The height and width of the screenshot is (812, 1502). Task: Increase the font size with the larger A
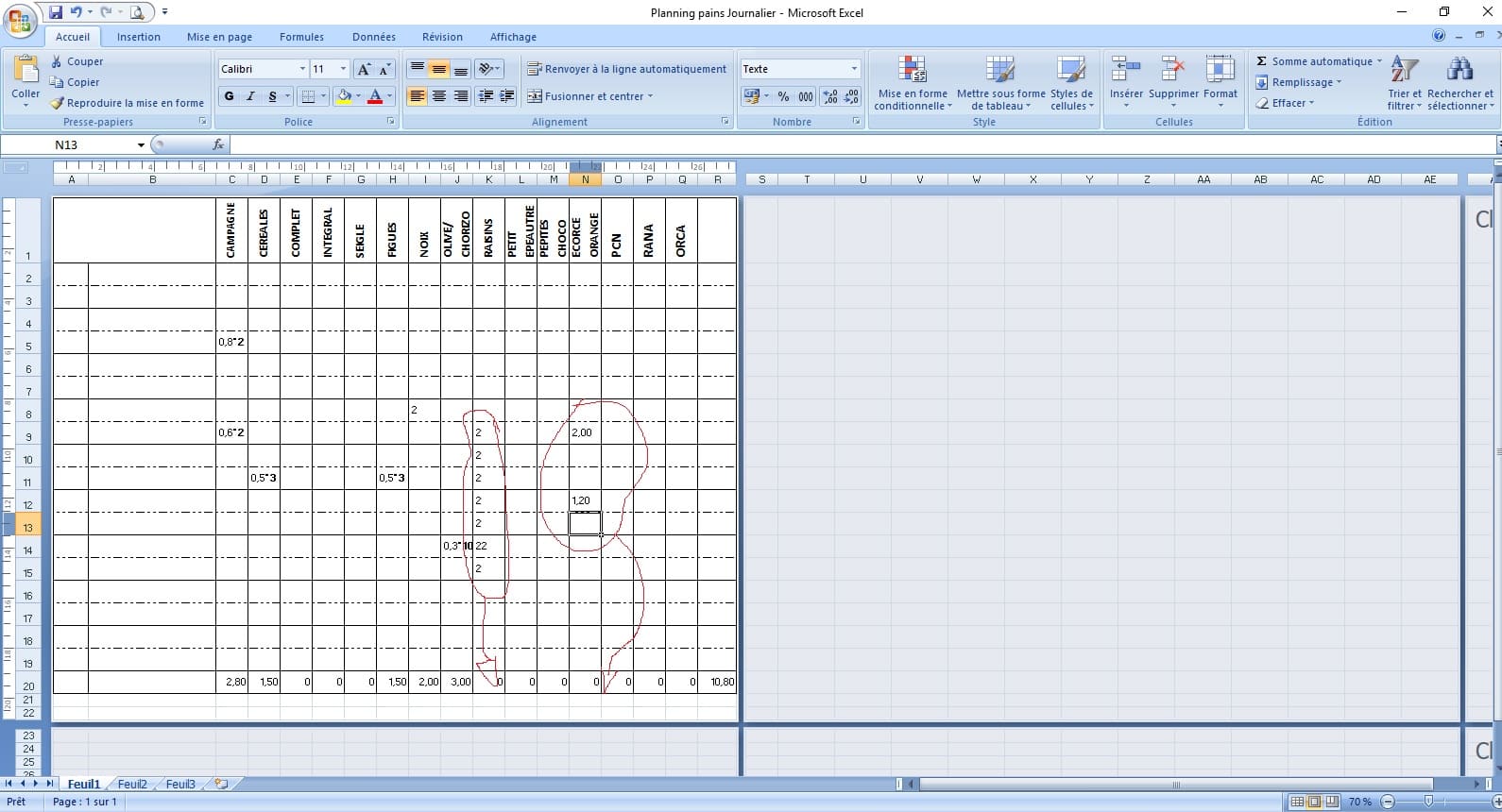364,69
